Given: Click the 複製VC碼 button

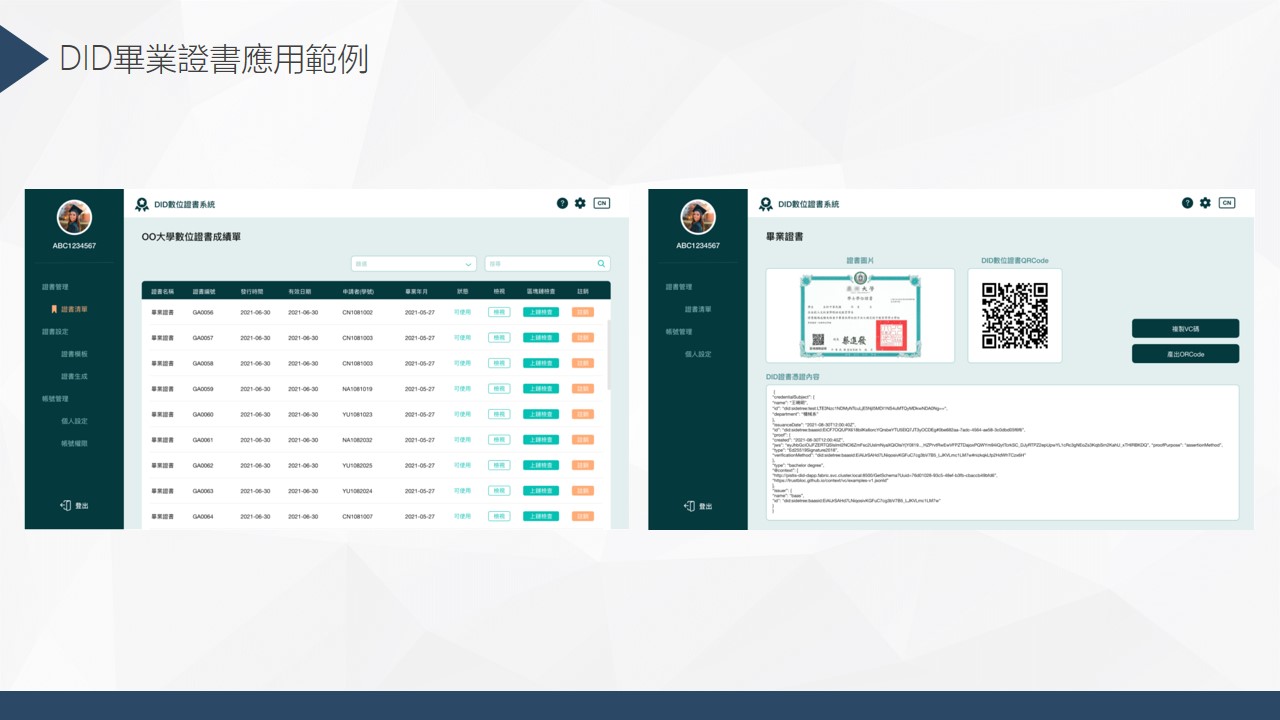Looking at the screenshot, I should tap(1185, 328).
